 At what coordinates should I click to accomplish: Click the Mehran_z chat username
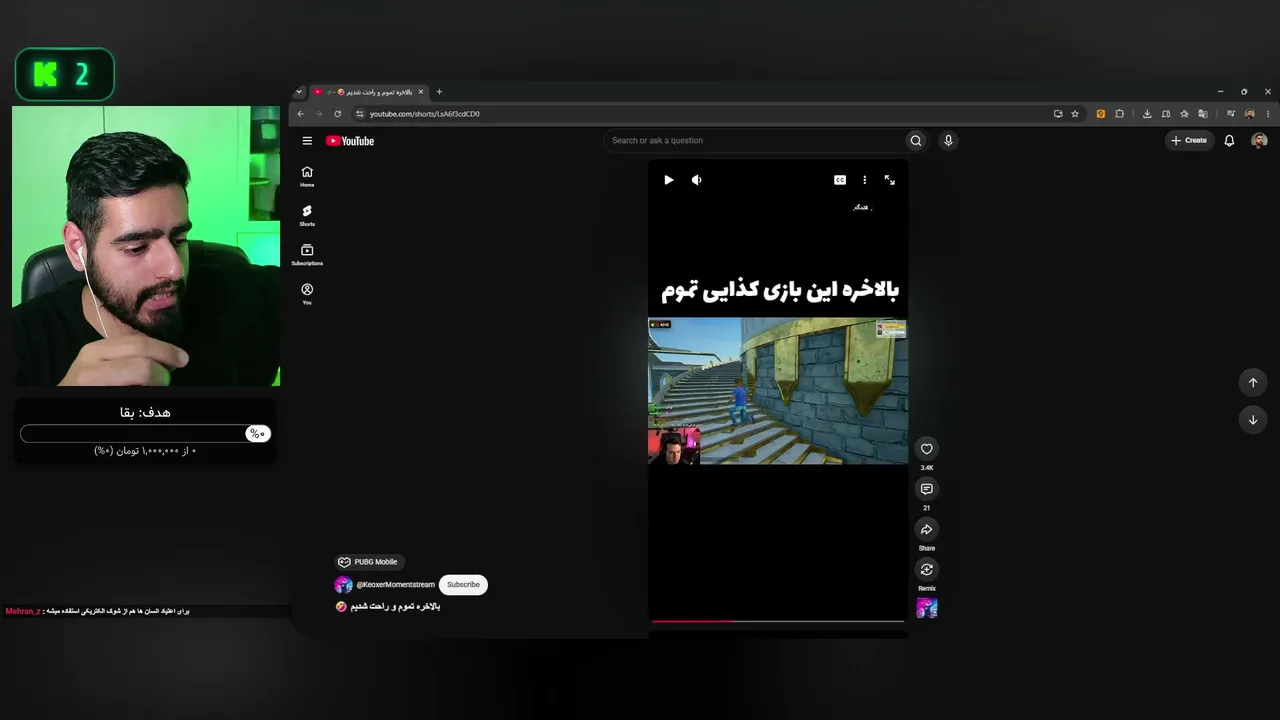point(21,611)
